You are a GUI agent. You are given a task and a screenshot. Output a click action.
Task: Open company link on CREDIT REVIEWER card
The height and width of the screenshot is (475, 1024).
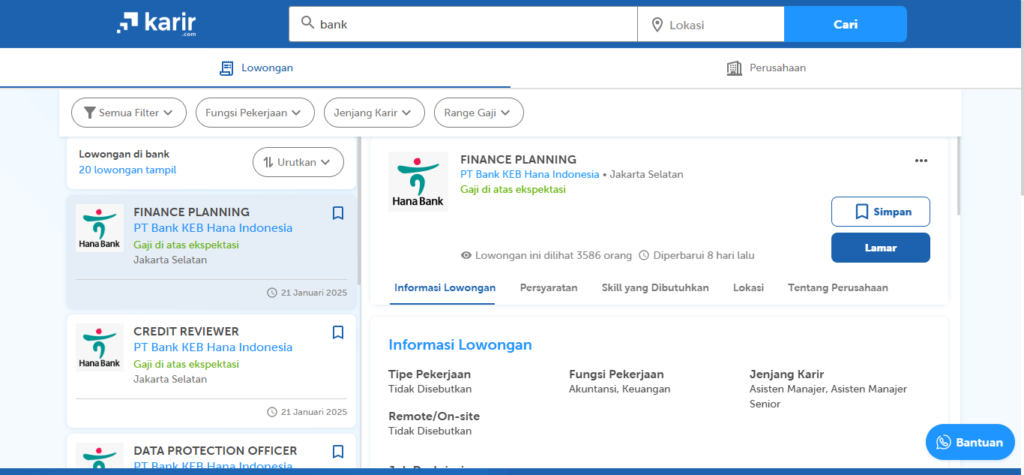tap(213, 347)
